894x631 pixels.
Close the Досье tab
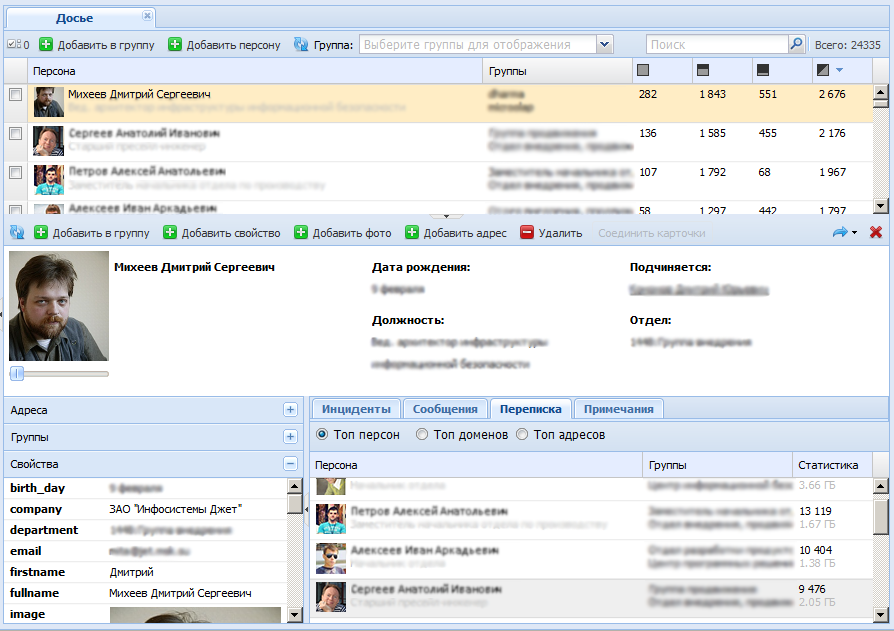coord(147,16)
